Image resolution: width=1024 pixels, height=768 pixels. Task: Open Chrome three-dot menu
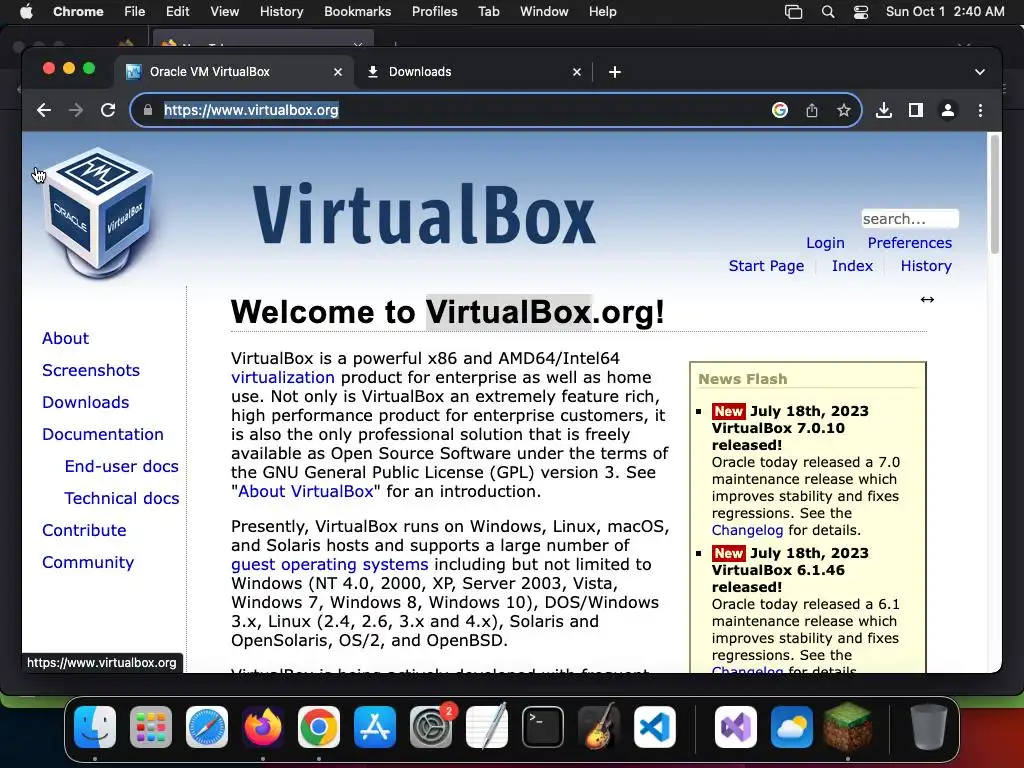pyautogui.click(x=980, y=110)
